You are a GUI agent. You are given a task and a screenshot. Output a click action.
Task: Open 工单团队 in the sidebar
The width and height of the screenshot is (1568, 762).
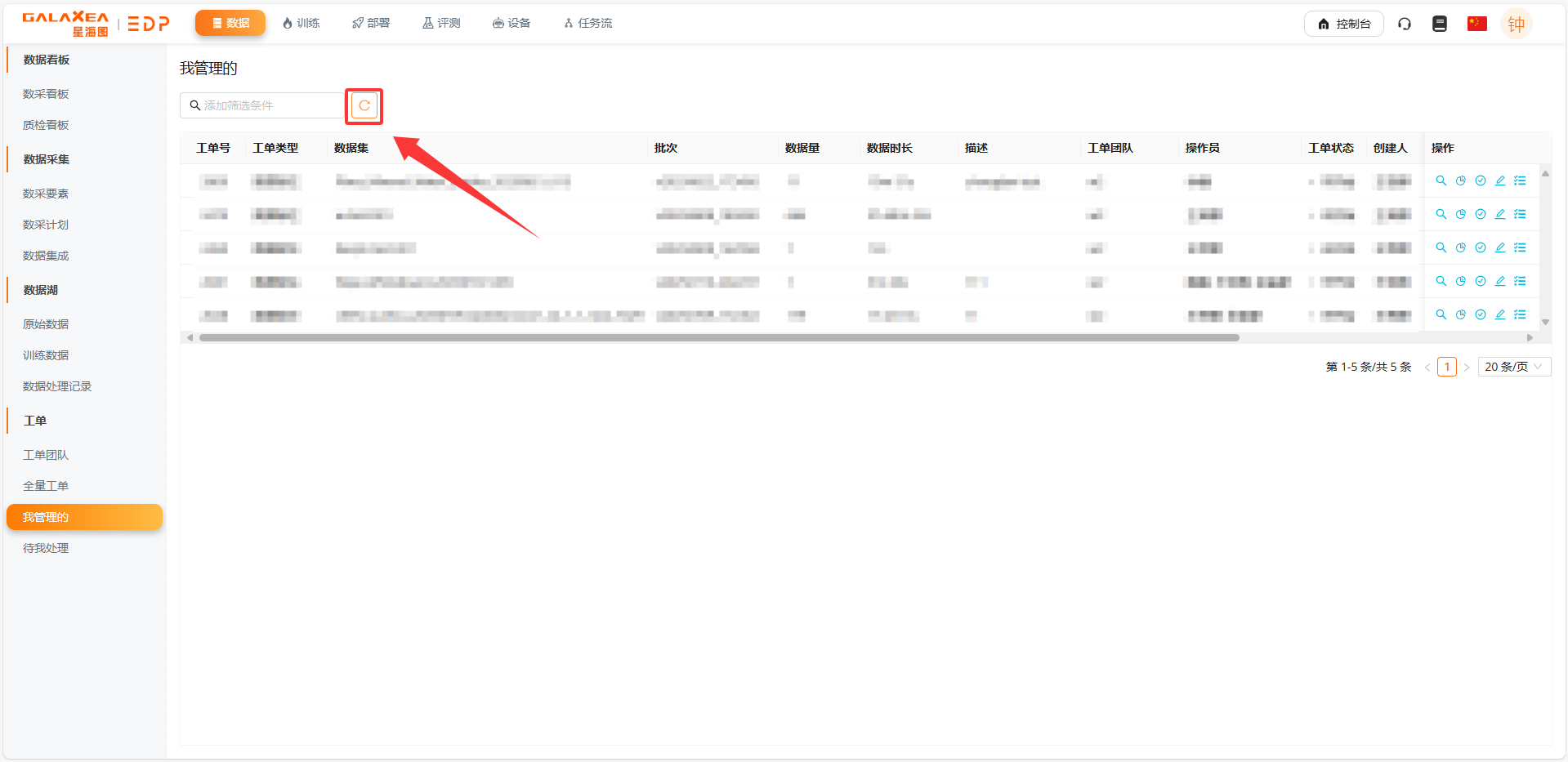tap(46, 455)
